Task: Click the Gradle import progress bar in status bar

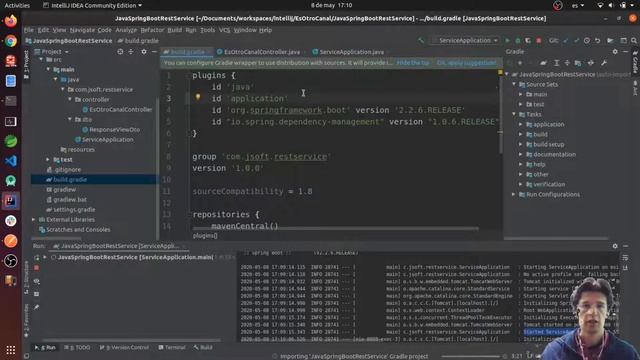Action: pyautogui.click(x=471, y=356)
